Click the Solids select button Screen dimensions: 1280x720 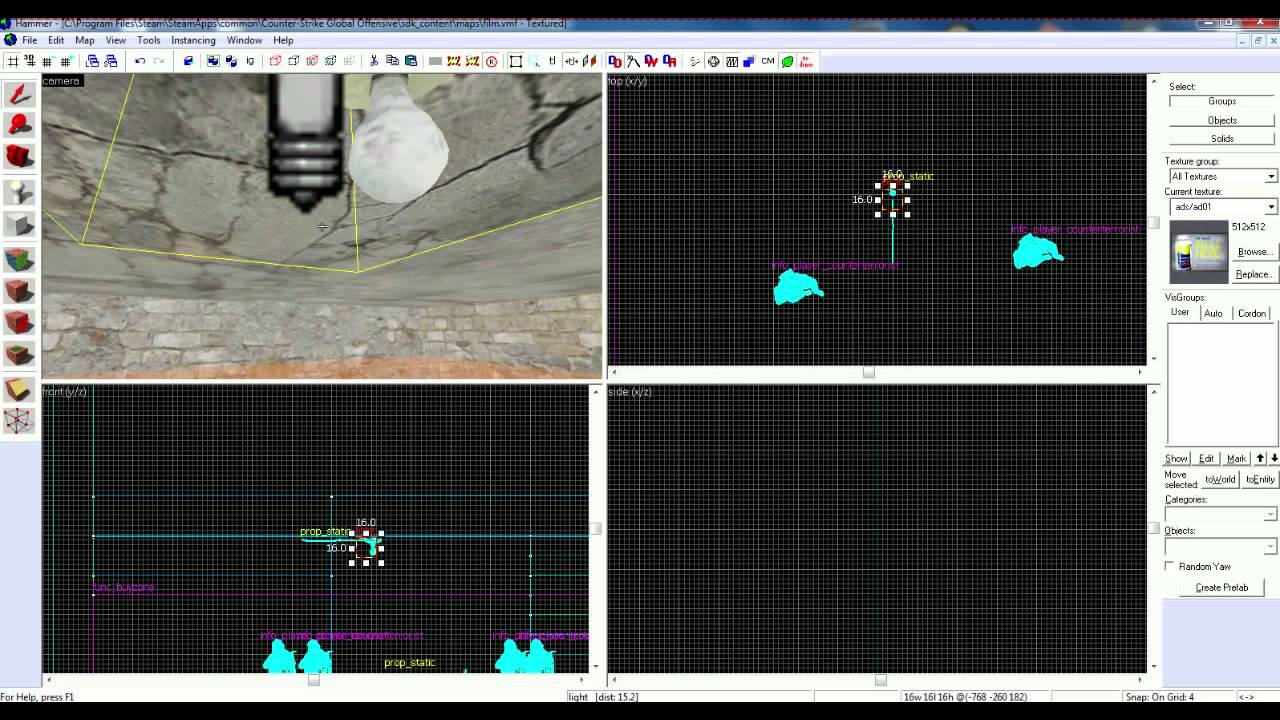[x=1222, y=138]
